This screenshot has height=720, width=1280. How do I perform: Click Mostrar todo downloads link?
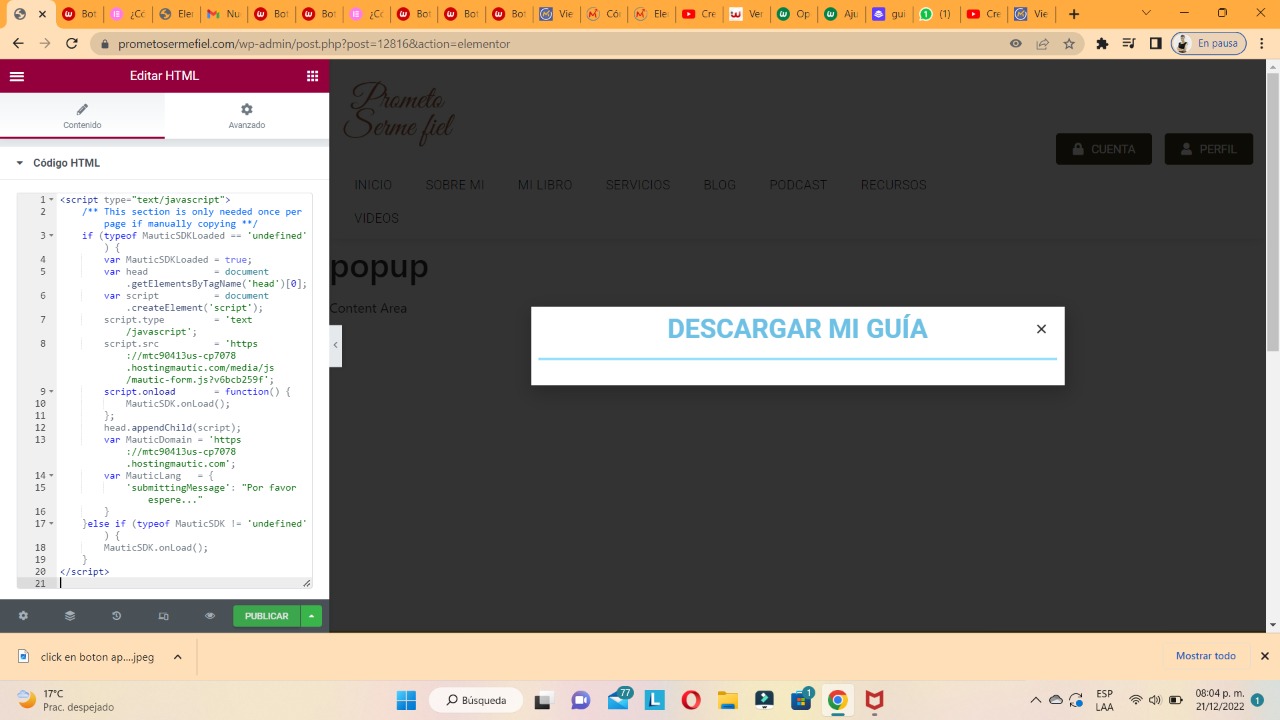coord(1205,656)
